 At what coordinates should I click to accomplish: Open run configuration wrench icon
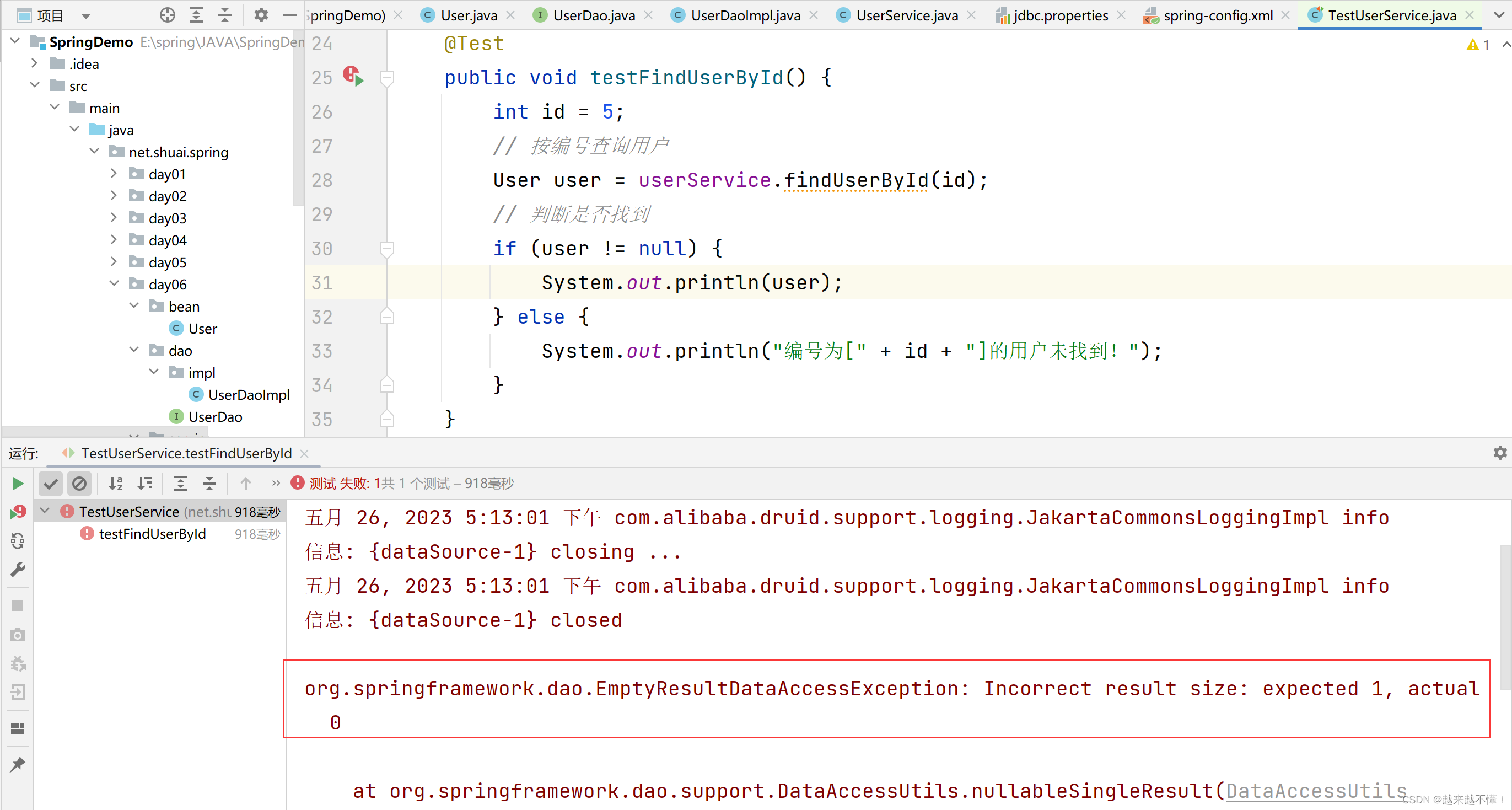point(18,570)
